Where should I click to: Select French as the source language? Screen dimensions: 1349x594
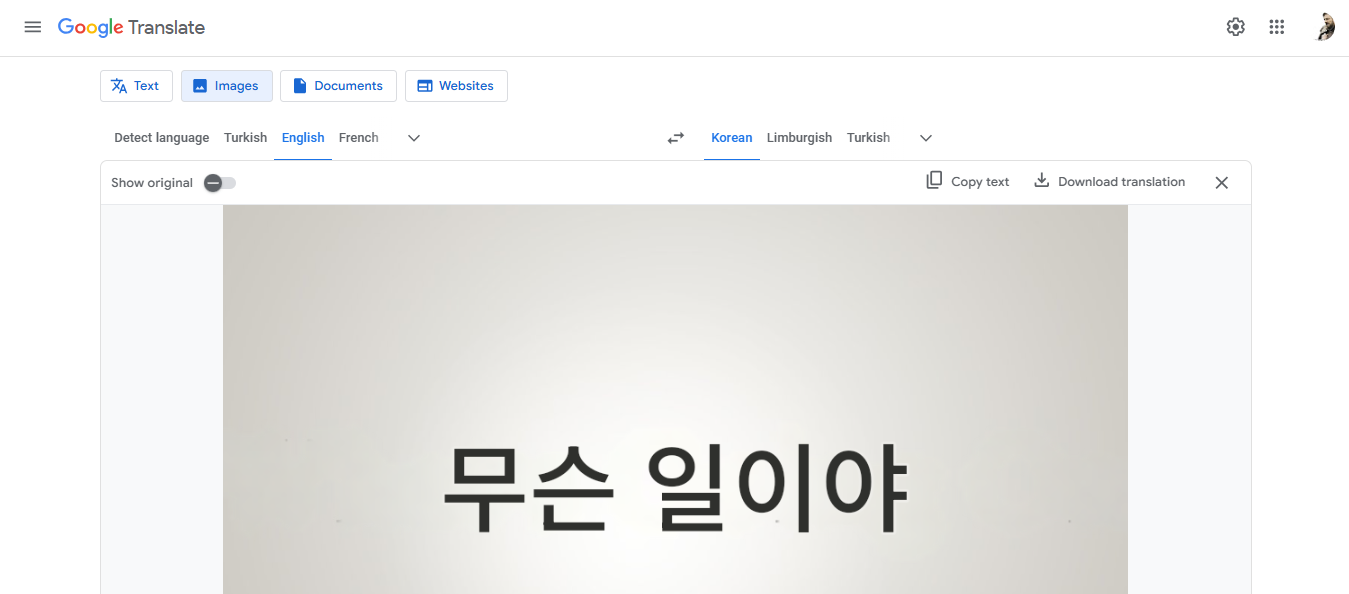click(x=358, y=137)
